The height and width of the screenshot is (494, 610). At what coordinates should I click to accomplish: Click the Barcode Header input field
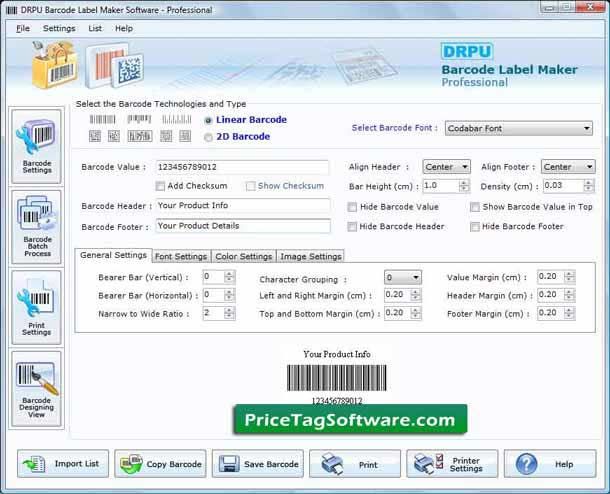point(243,205)
